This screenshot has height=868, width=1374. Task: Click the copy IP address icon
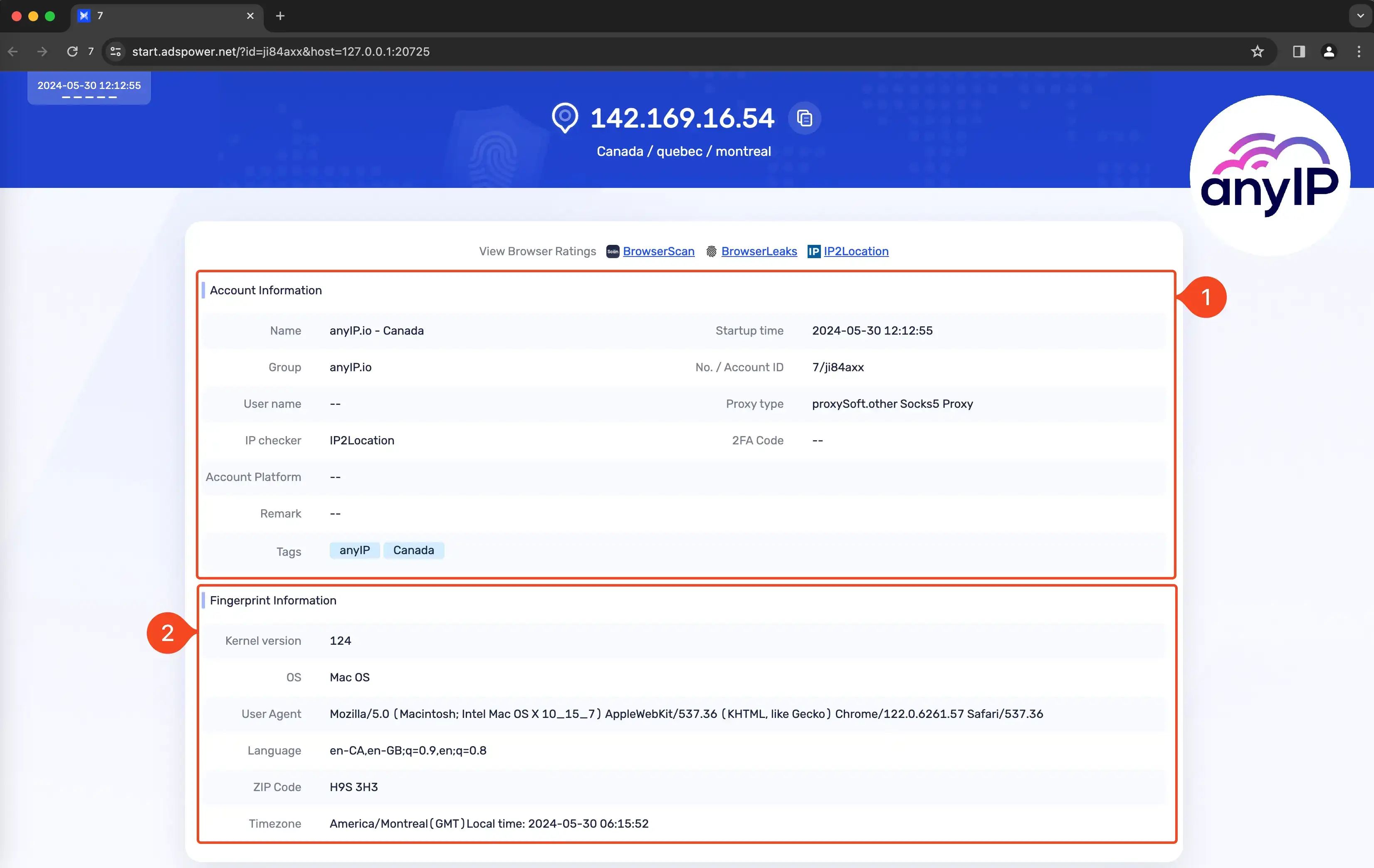(x=805, y=118)
